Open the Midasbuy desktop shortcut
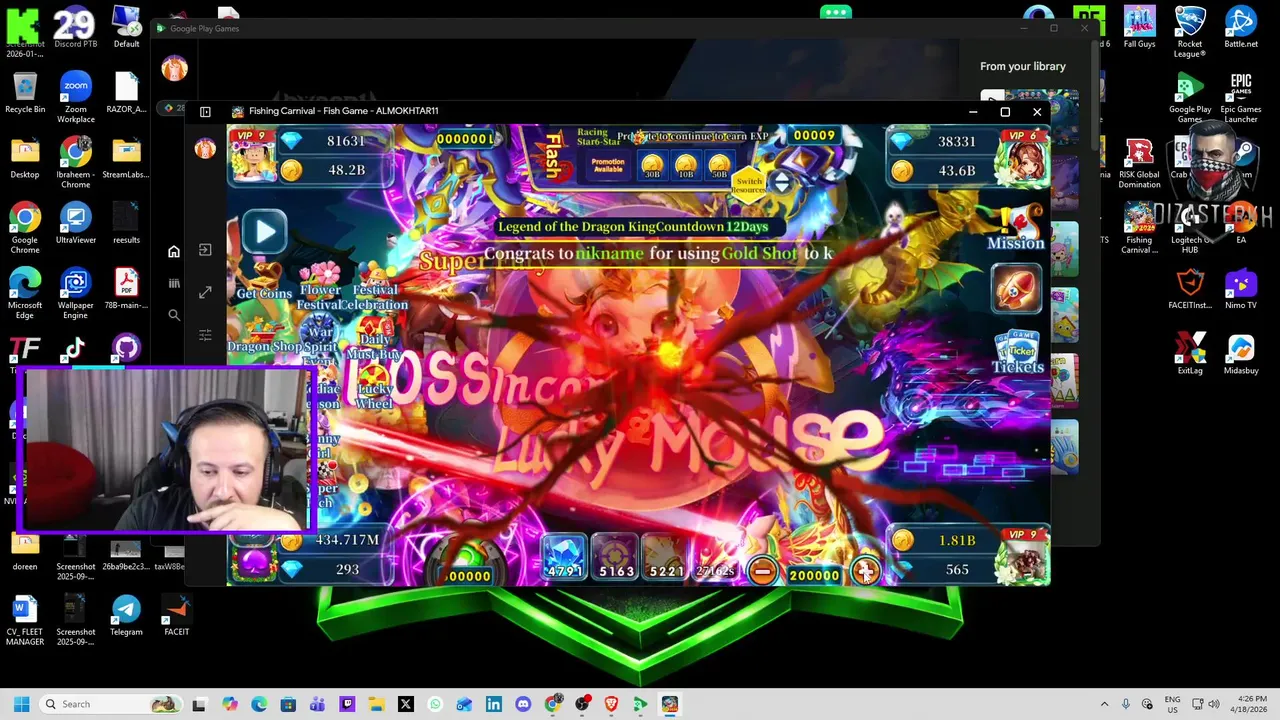 pos(1241,354)
